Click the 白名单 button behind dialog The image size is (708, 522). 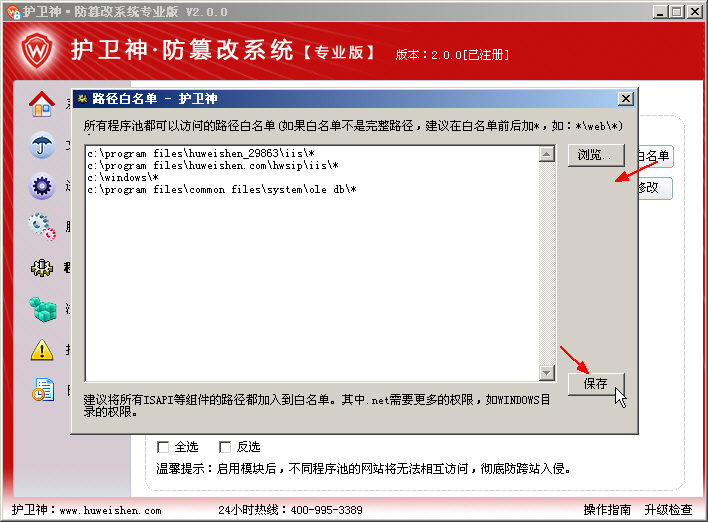tap(655, 156)
